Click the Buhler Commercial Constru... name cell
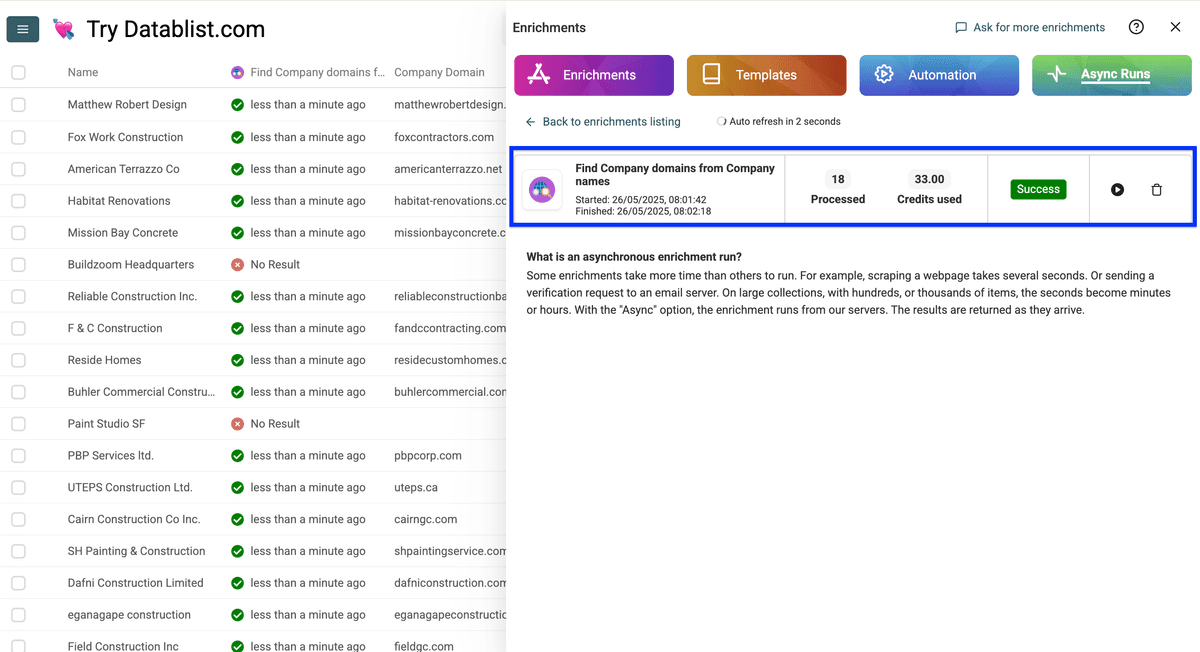 click(x=141, y=392)
